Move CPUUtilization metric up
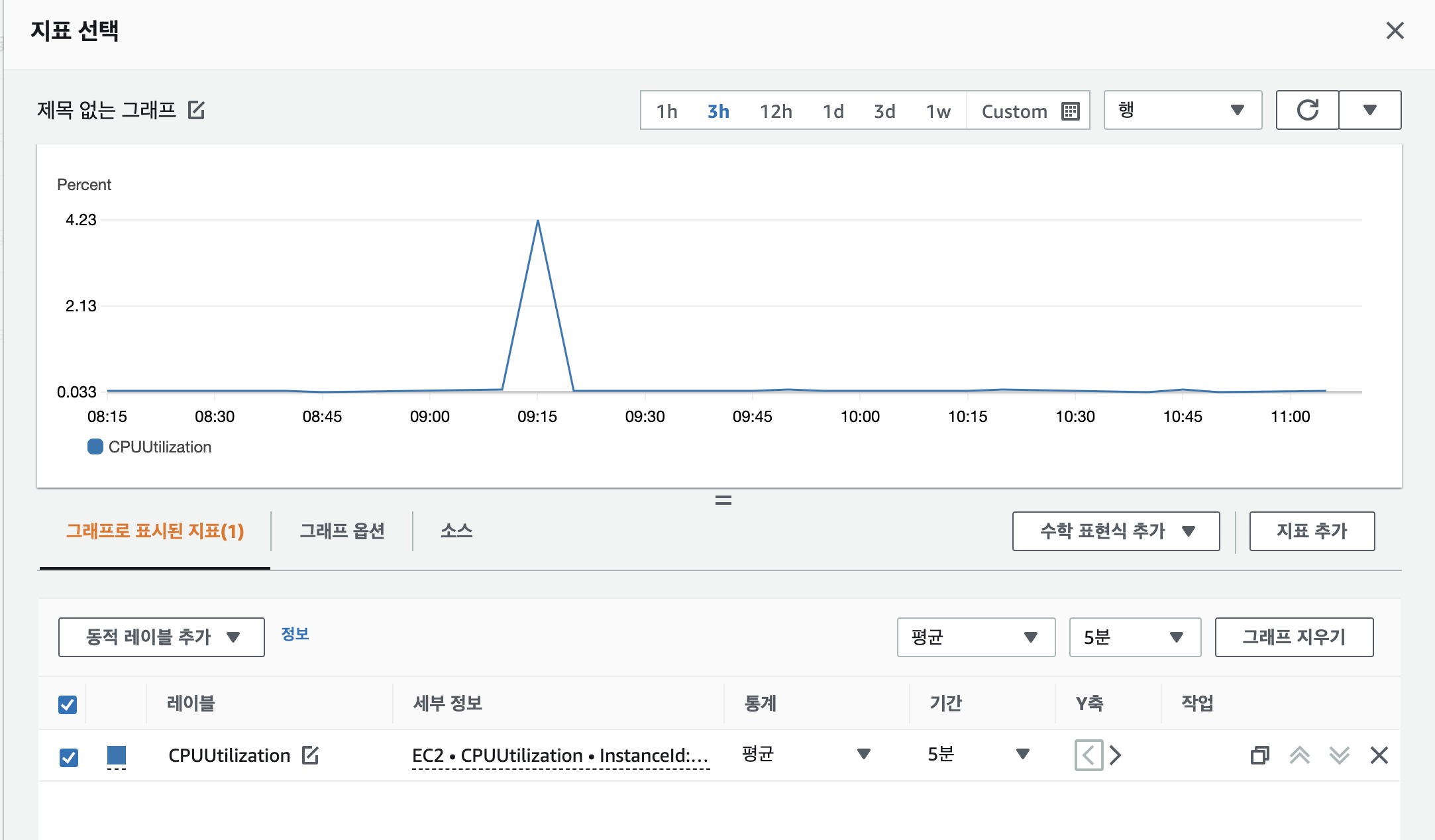This screenshot has width=1435, height=840. pyautogui.click(x=1299, y=755)
